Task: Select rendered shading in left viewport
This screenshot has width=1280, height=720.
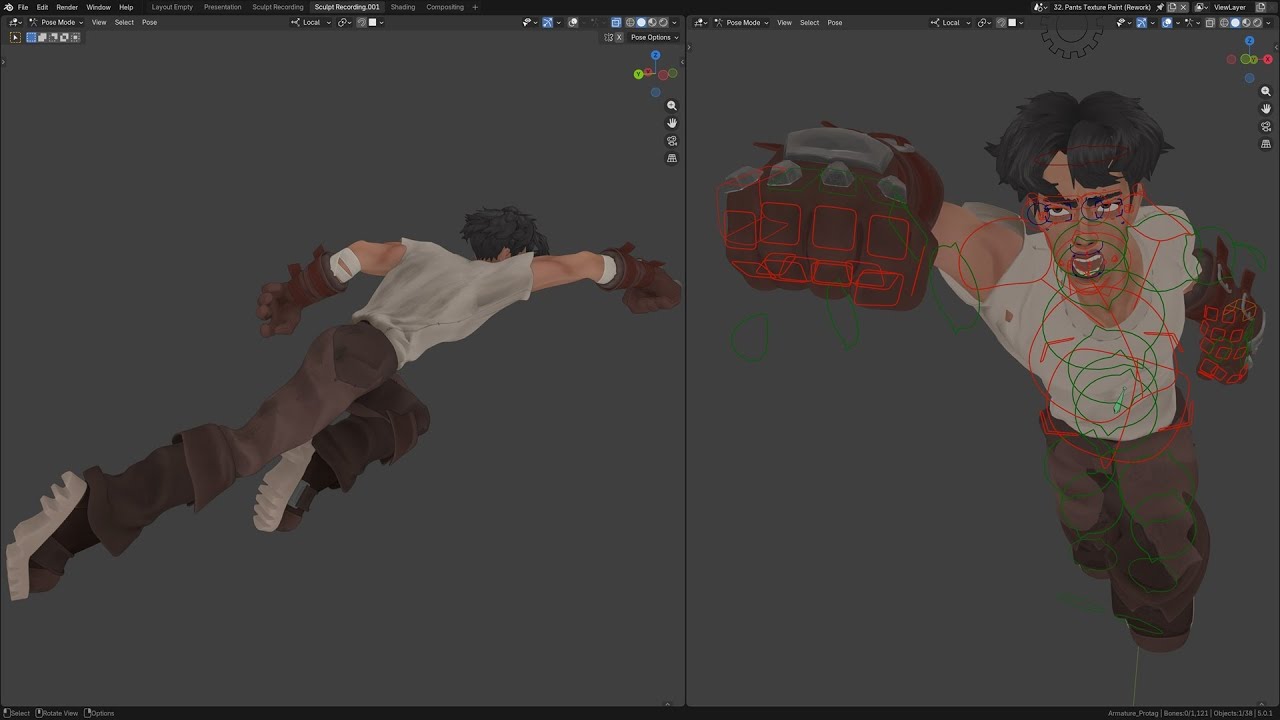Action: click(x=663, y=22)
